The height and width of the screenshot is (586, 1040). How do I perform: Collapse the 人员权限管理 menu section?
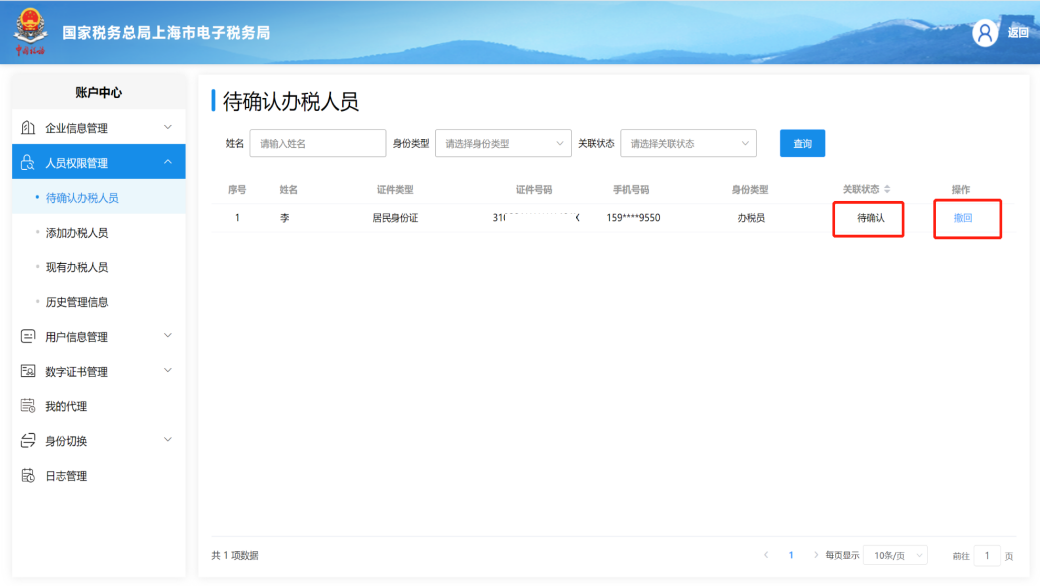pyautogui.click(x=168, y=162)
